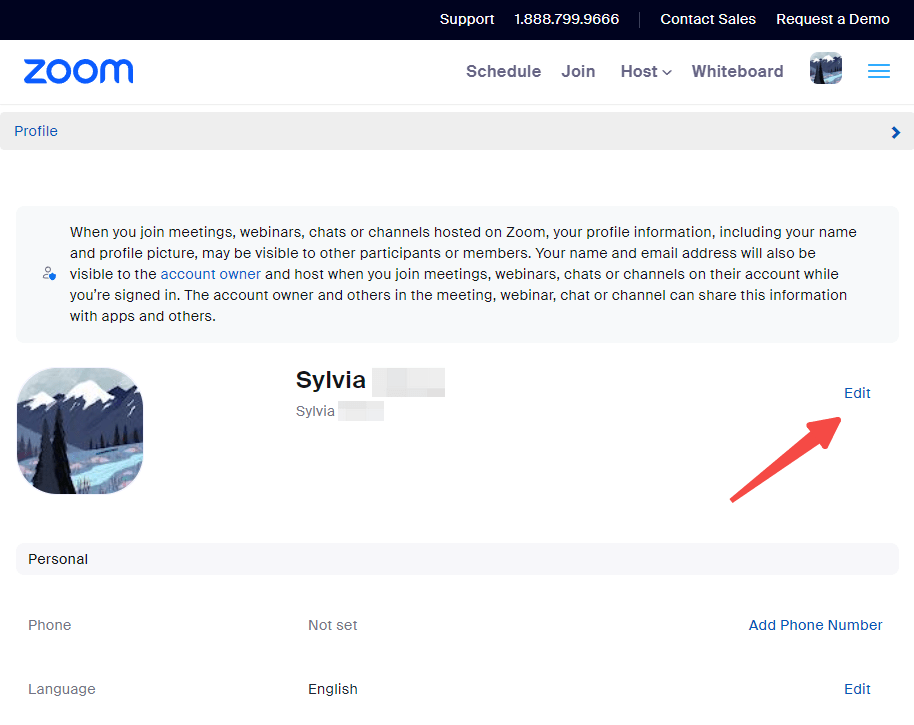Click Request a Demo

tap(833, 19)
